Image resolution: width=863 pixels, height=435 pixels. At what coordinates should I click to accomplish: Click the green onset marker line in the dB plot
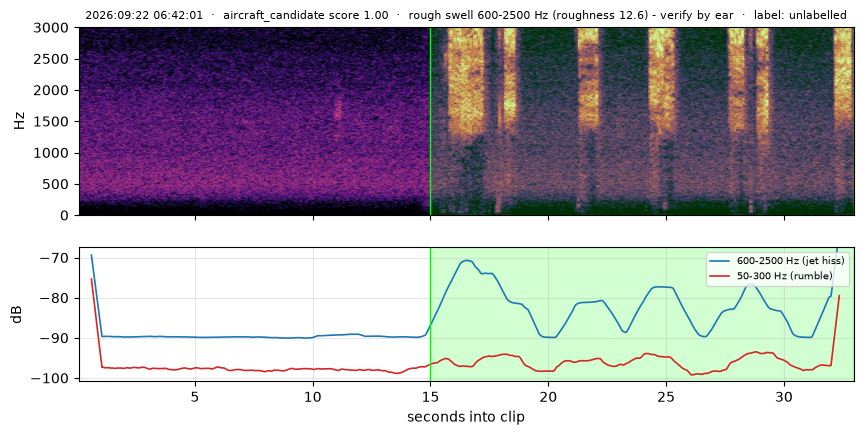[430, 314]
